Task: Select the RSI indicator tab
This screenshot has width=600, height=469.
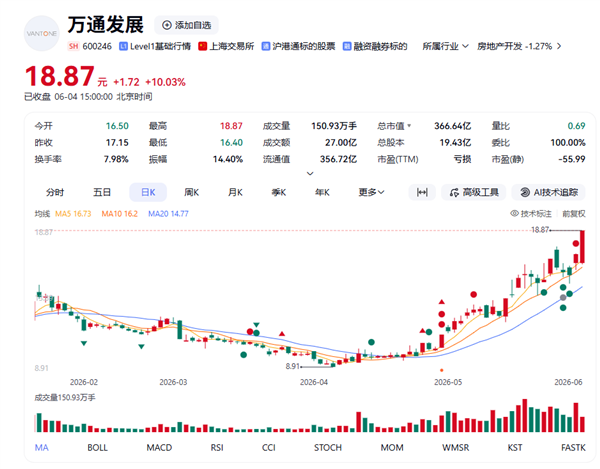Action: pyautogui.click(x=217, y=447)
